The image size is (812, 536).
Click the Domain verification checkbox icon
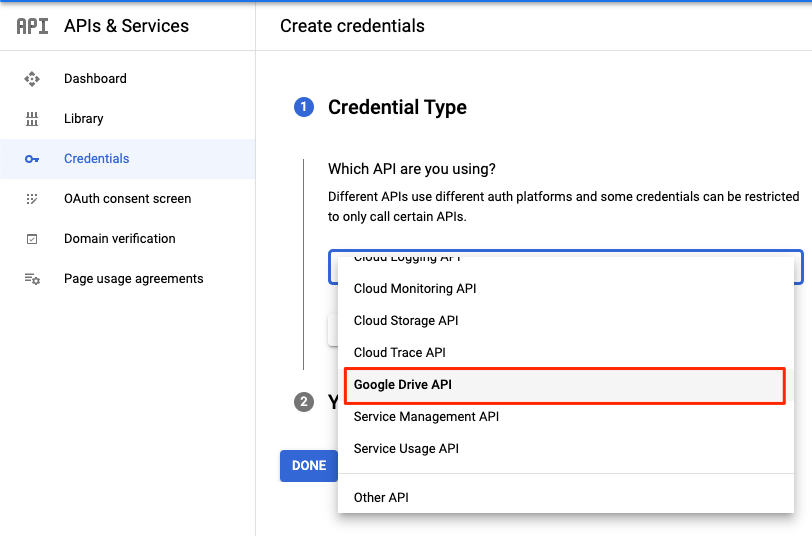click(x=32, y=239)
